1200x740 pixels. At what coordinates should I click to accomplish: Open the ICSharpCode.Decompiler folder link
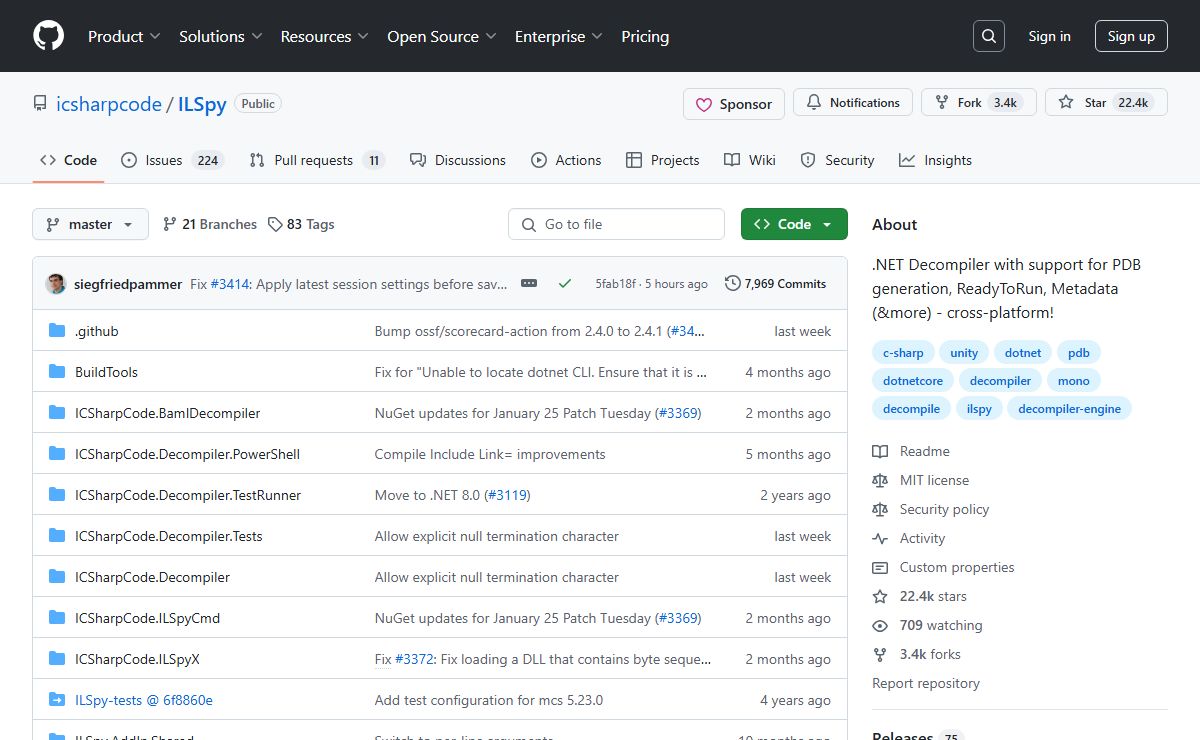pyautogui.click(x=152, y=577)
